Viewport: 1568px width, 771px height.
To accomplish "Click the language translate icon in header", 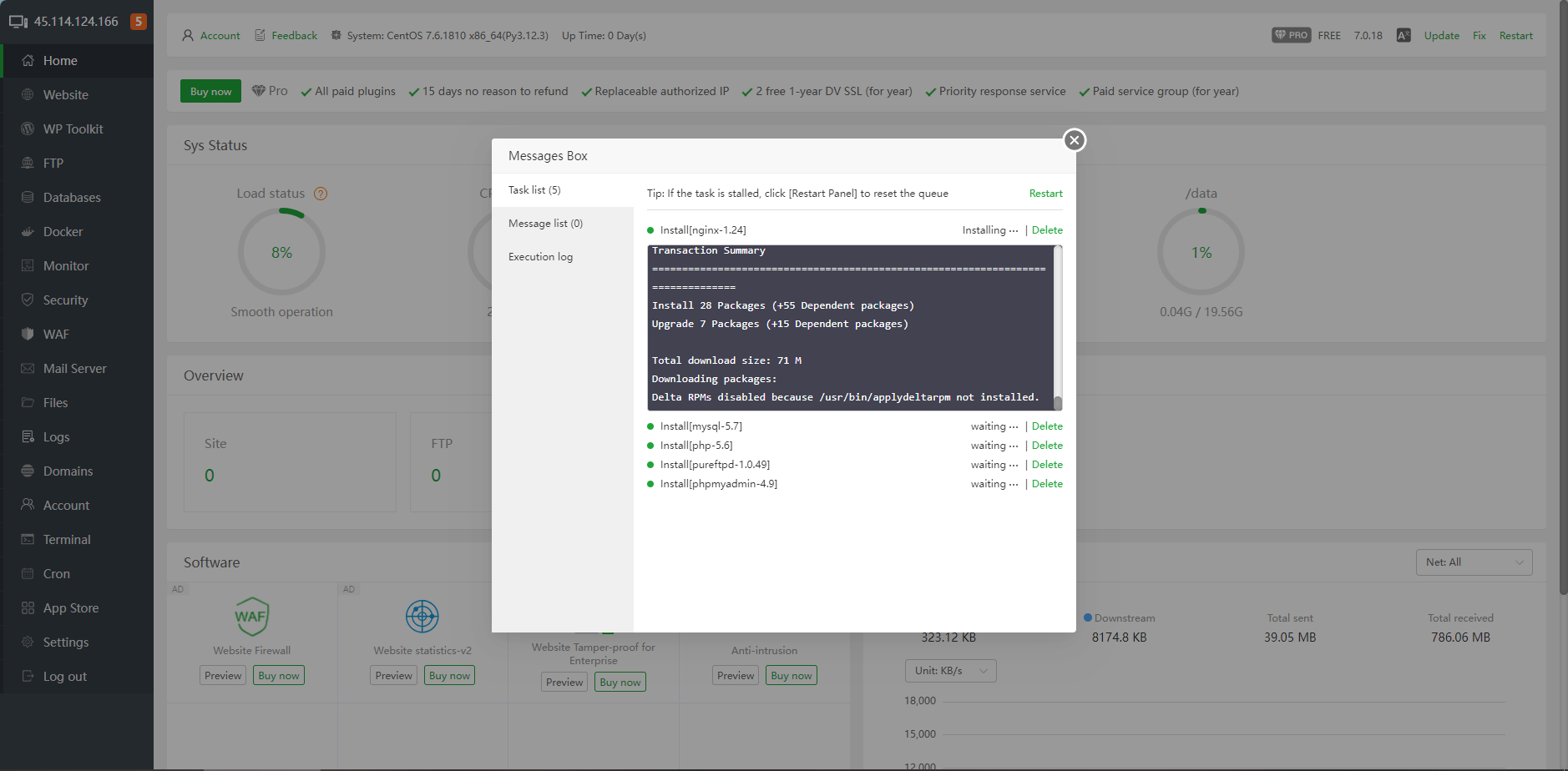I will click(1404, 35).
